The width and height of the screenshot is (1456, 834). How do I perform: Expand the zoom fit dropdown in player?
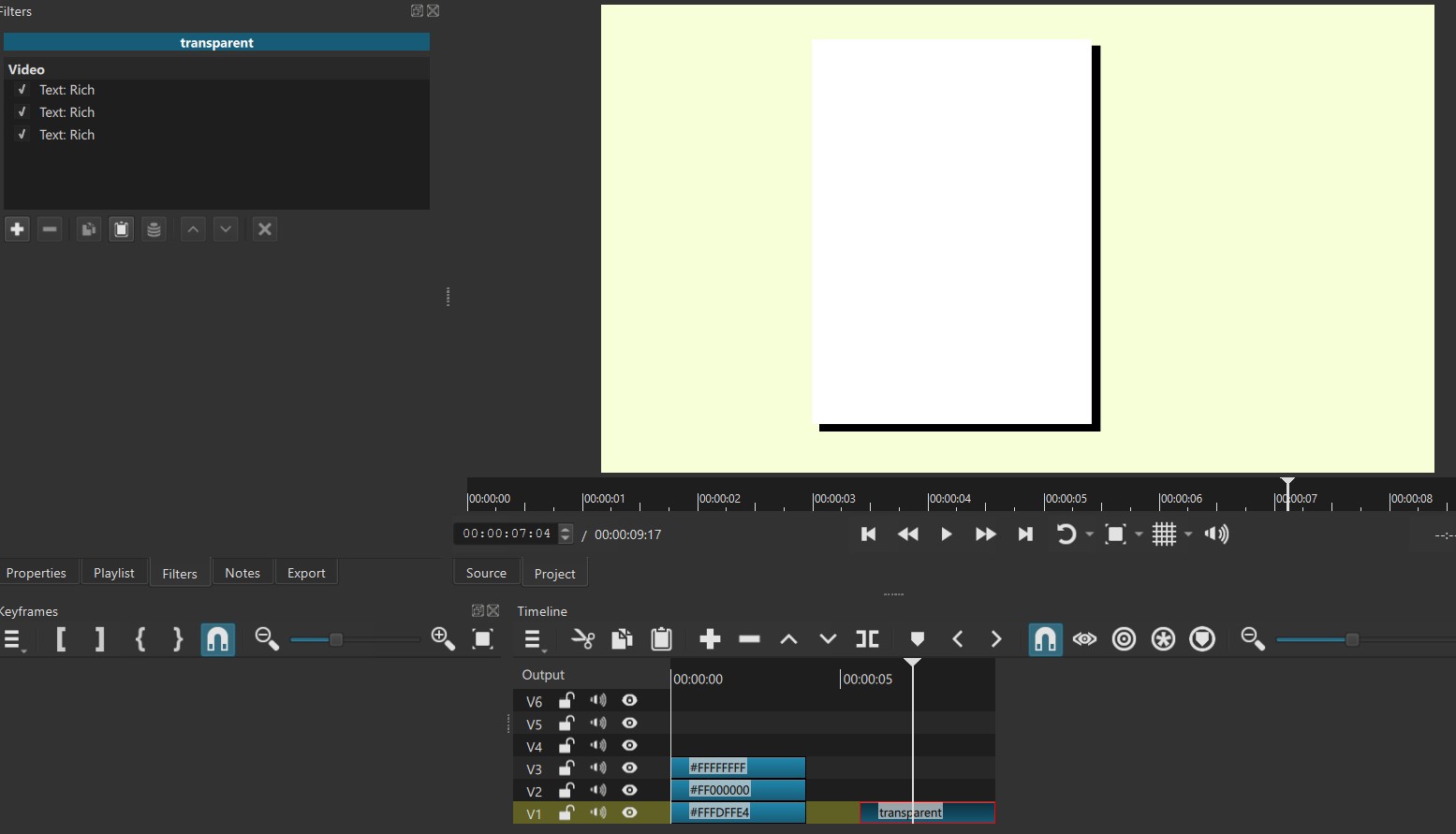1139,534
